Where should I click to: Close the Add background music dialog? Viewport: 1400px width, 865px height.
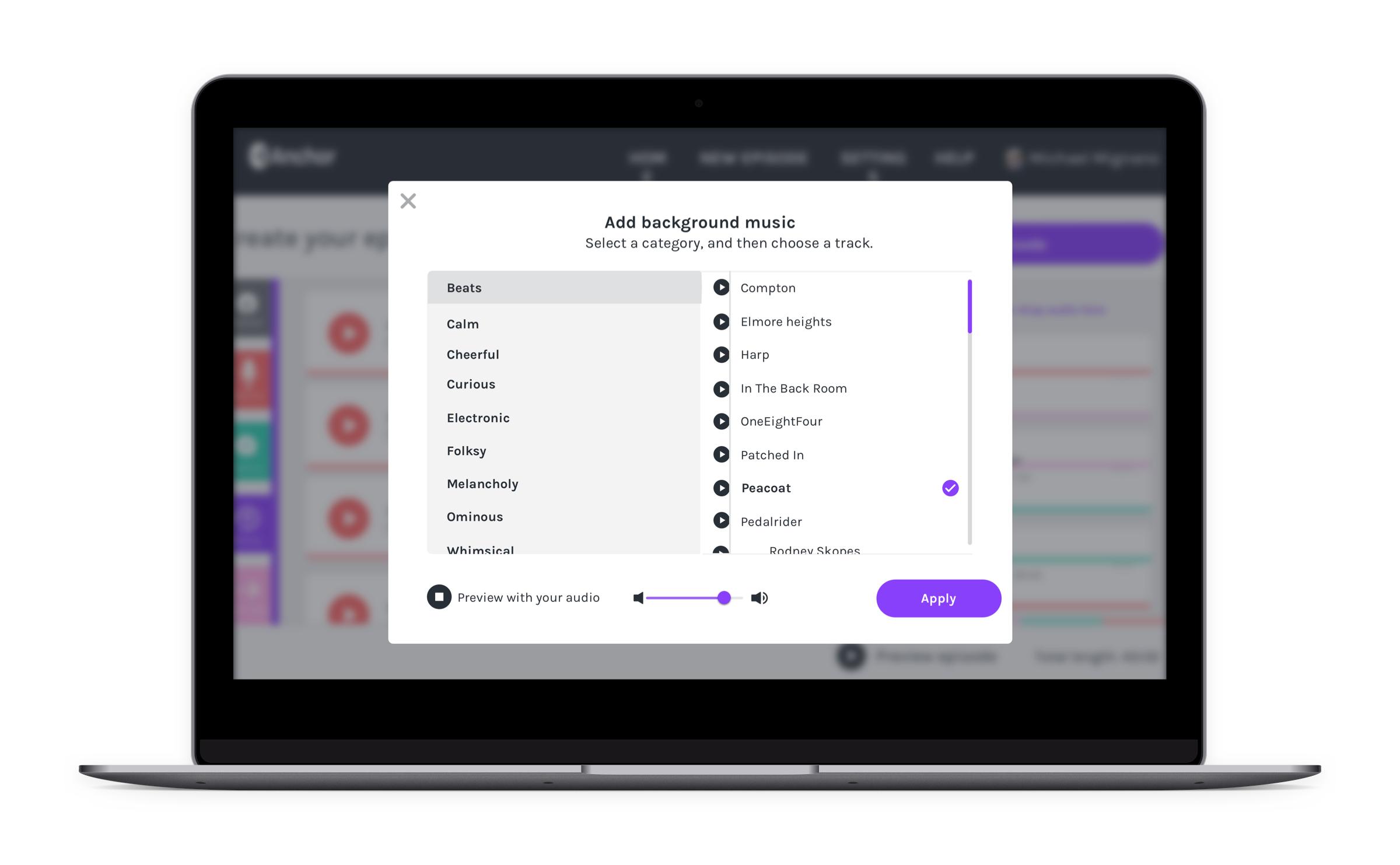click(x=407, y=201)
